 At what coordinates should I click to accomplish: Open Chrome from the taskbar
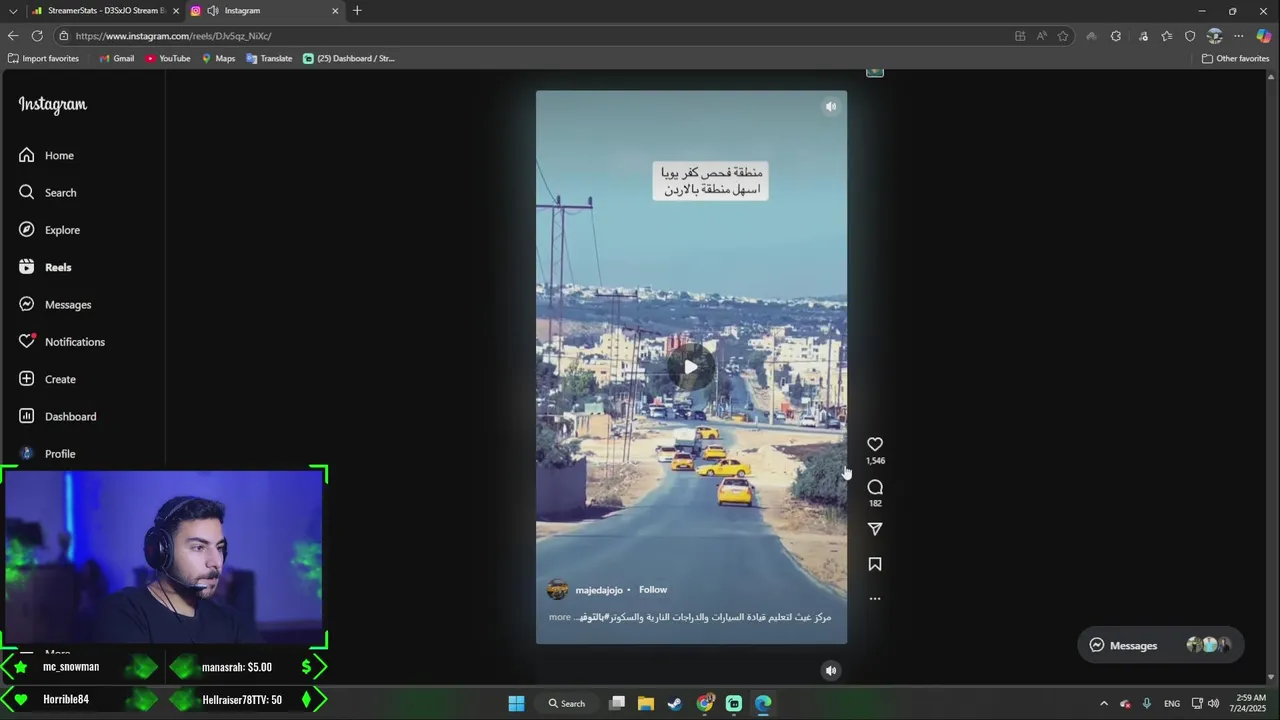pyautogui.click(x=705, y=703)
